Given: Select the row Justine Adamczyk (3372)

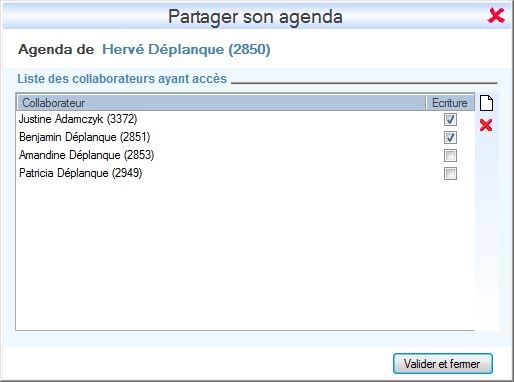Looking at the screenshot, I should pos(245,119).
